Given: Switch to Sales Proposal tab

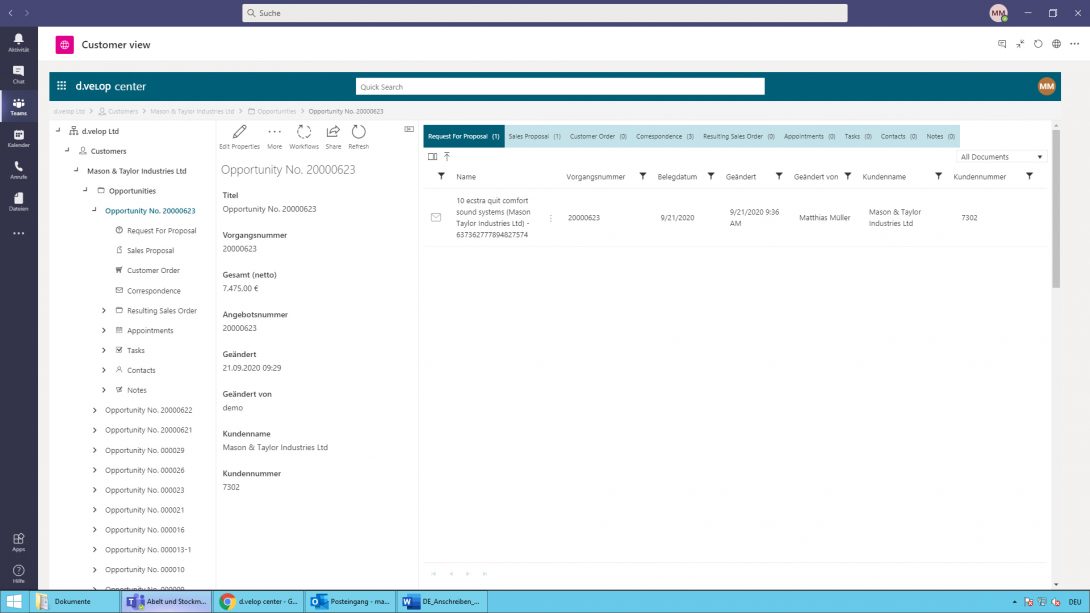Looking at the screenshot, I should pyautogui.click(x=534, y=136).
